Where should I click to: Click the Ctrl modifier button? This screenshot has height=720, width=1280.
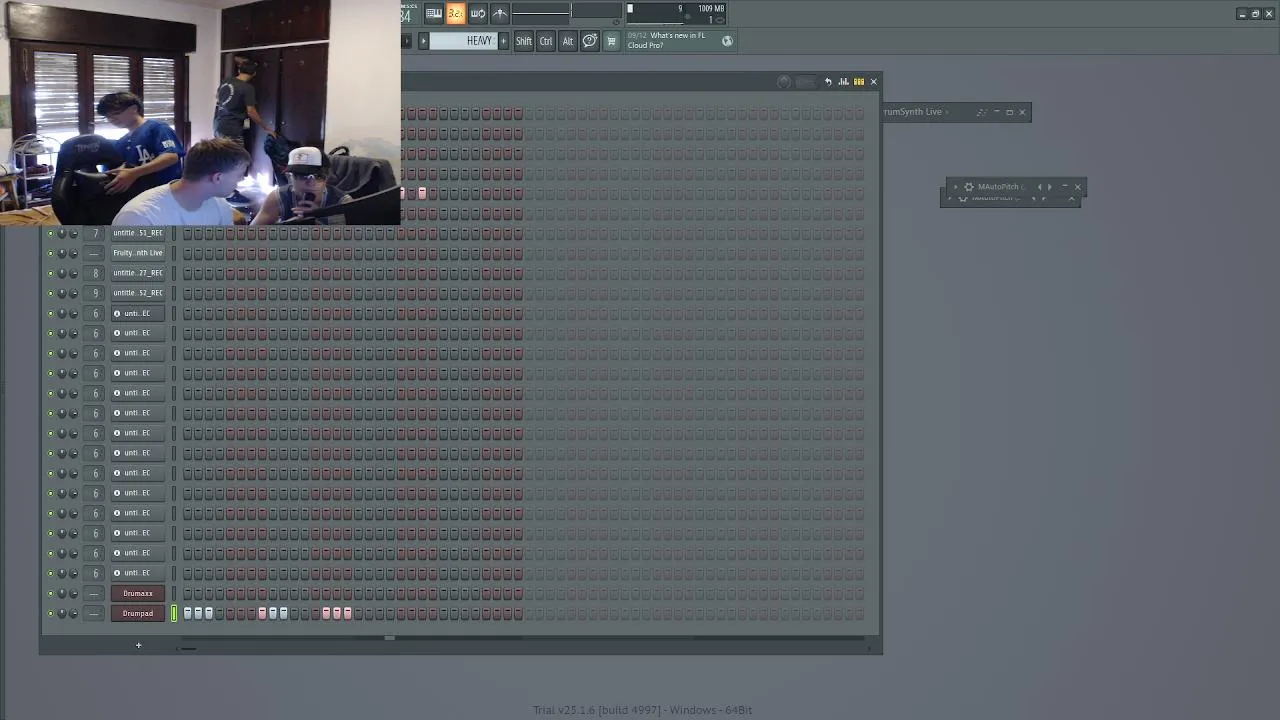coord(546,41)
